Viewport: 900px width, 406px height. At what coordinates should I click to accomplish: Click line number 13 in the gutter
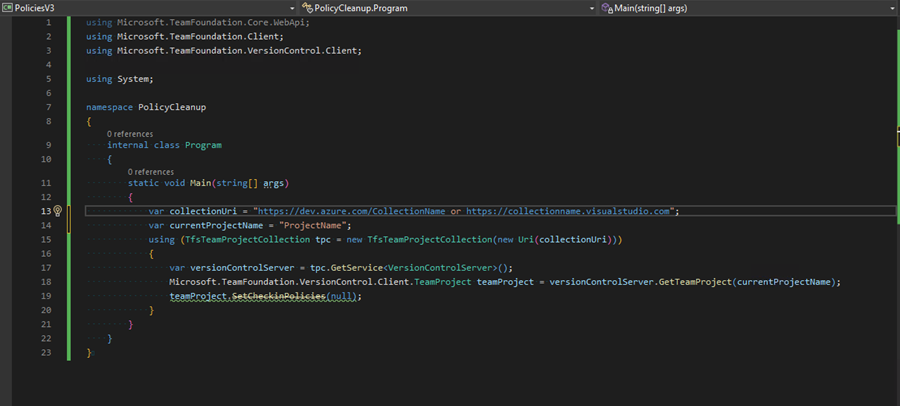[46, 211]
